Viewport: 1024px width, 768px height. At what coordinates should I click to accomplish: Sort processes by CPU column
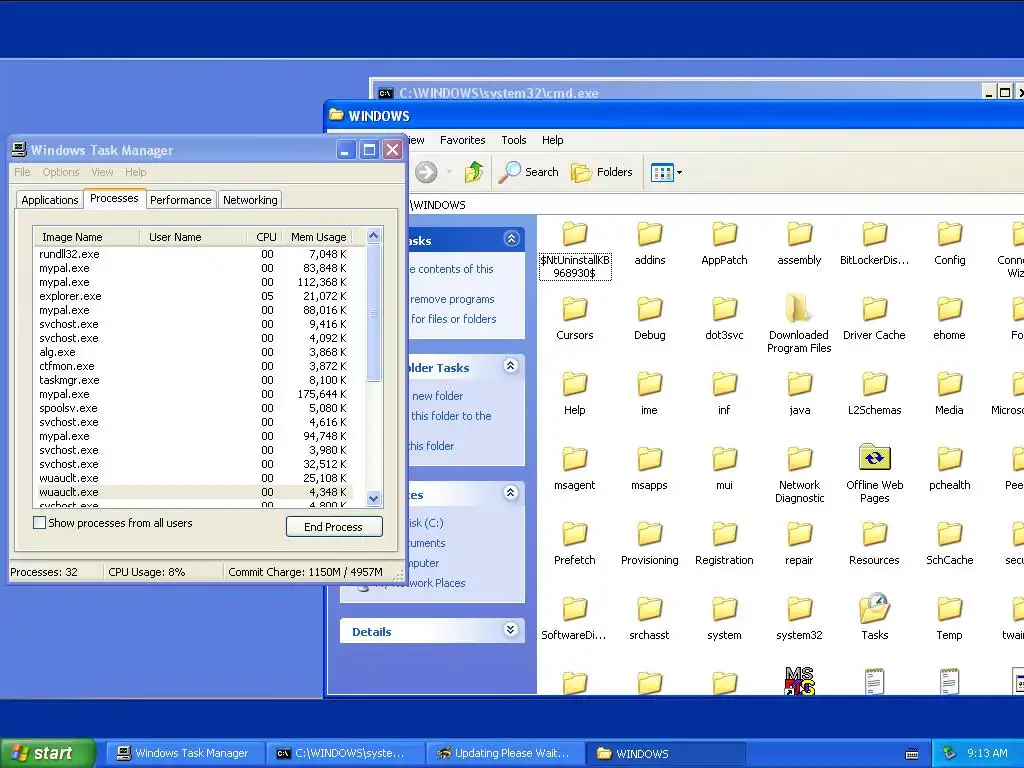(x=264, y=237)
